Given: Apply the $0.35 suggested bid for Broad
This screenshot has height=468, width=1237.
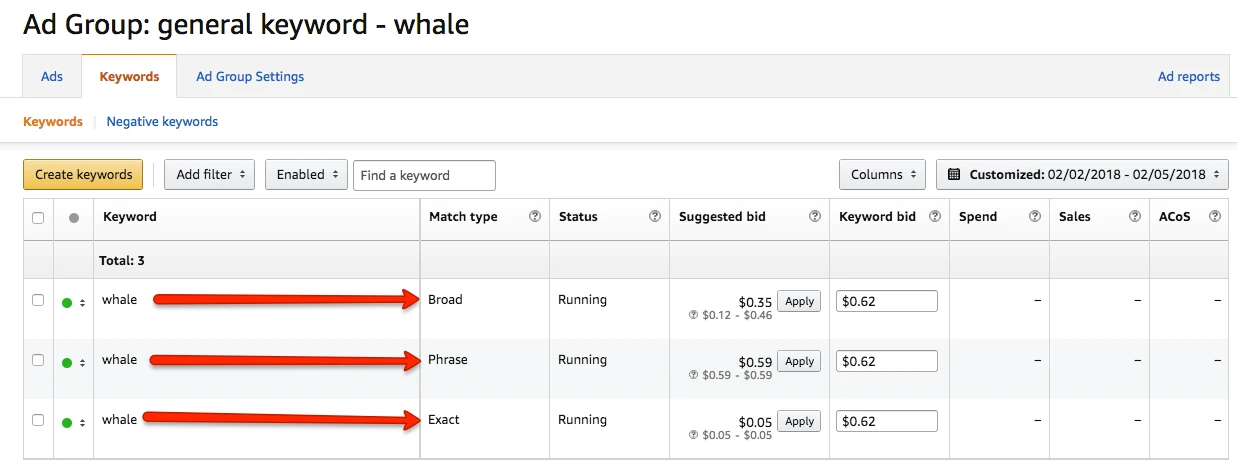Looking at the screenshot, I should (799, 301).
